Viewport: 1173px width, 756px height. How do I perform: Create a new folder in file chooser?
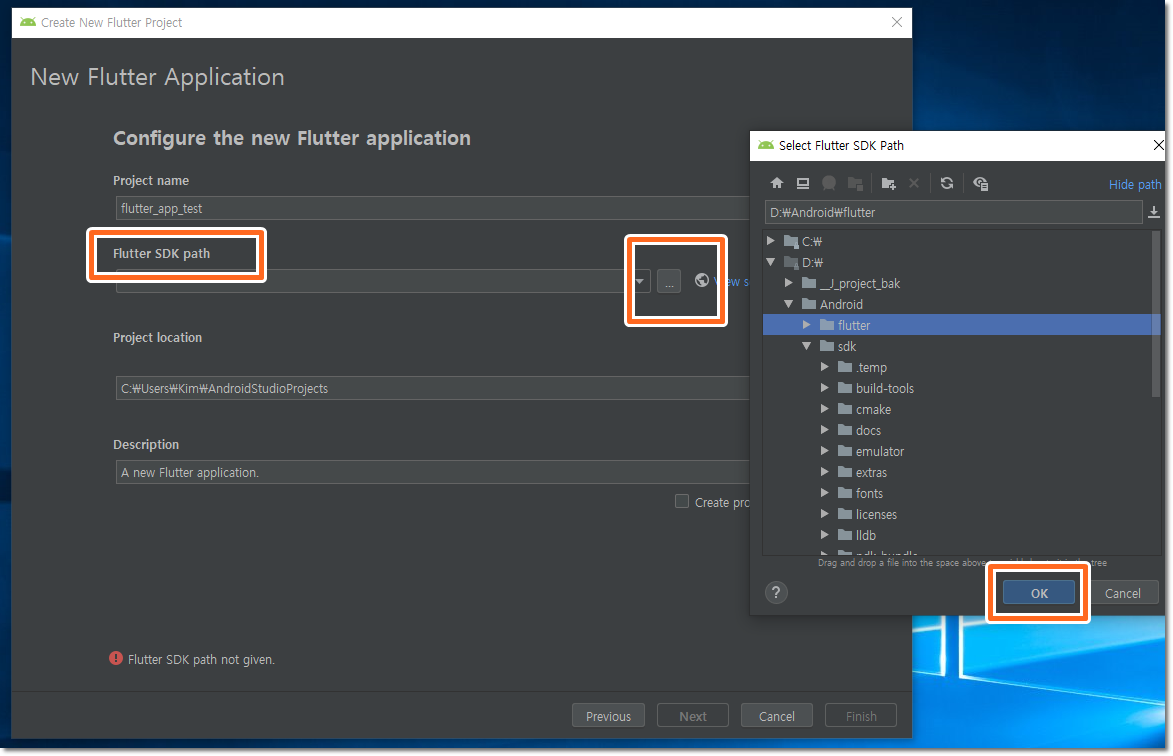[889, 183]
